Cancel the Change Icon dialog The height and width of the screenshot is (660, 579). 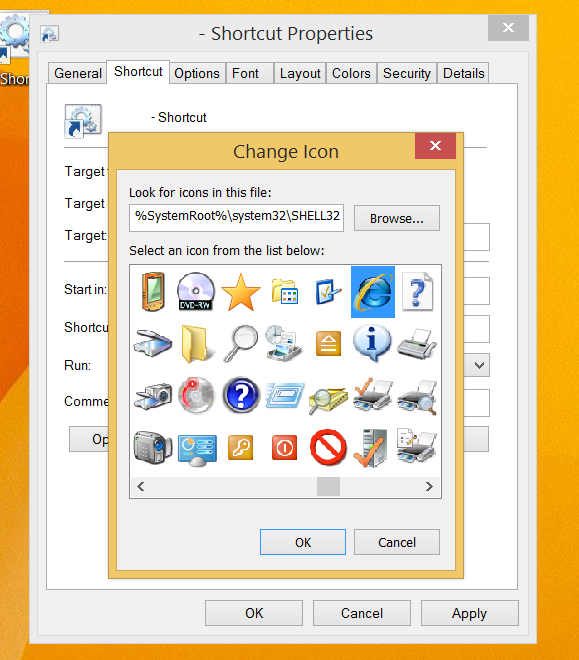(397, 542)
